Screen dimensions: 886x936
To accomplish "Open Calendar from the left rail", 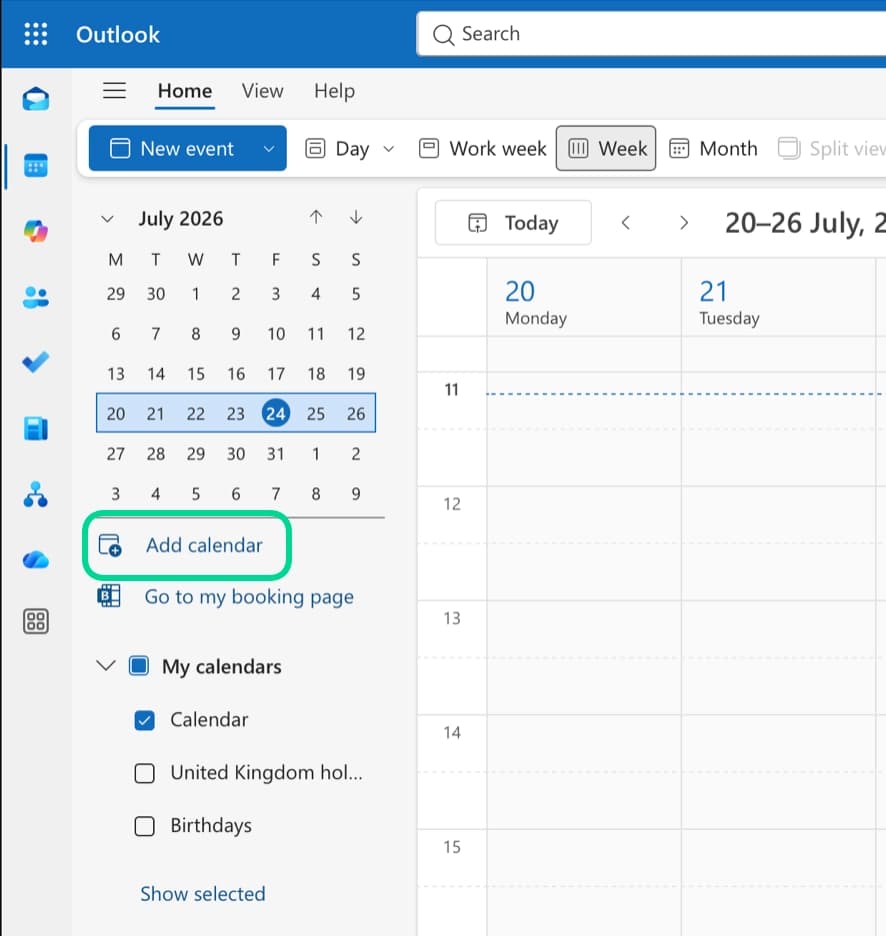I will [36, 165].
